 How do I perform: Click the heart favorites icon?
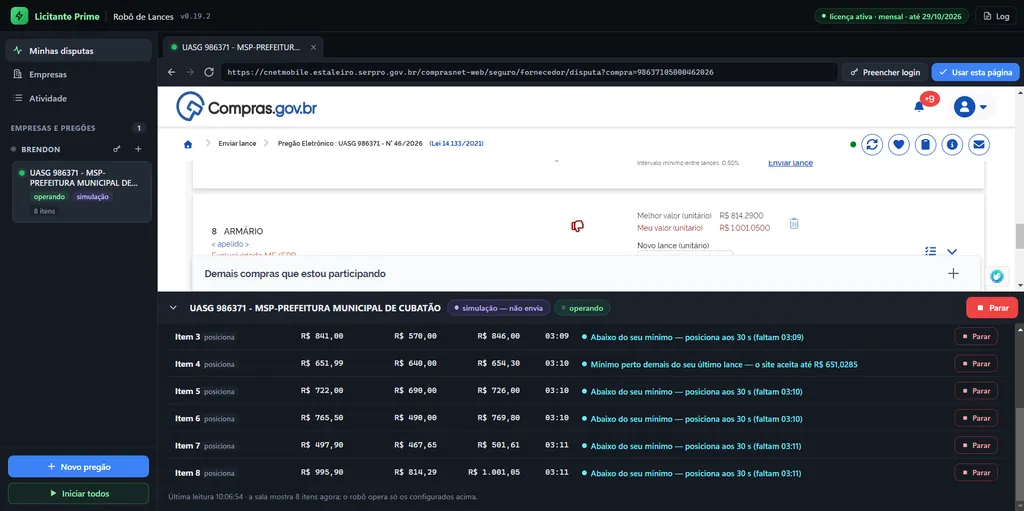click(x=899, y=144)
